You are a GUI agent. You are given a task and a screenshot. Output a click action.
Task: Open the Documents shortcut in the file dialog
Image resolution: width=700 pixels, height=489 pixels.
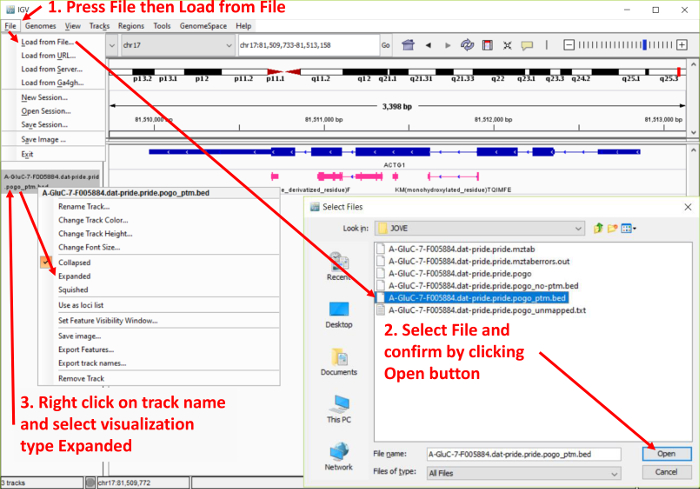[x=339, y=362]
